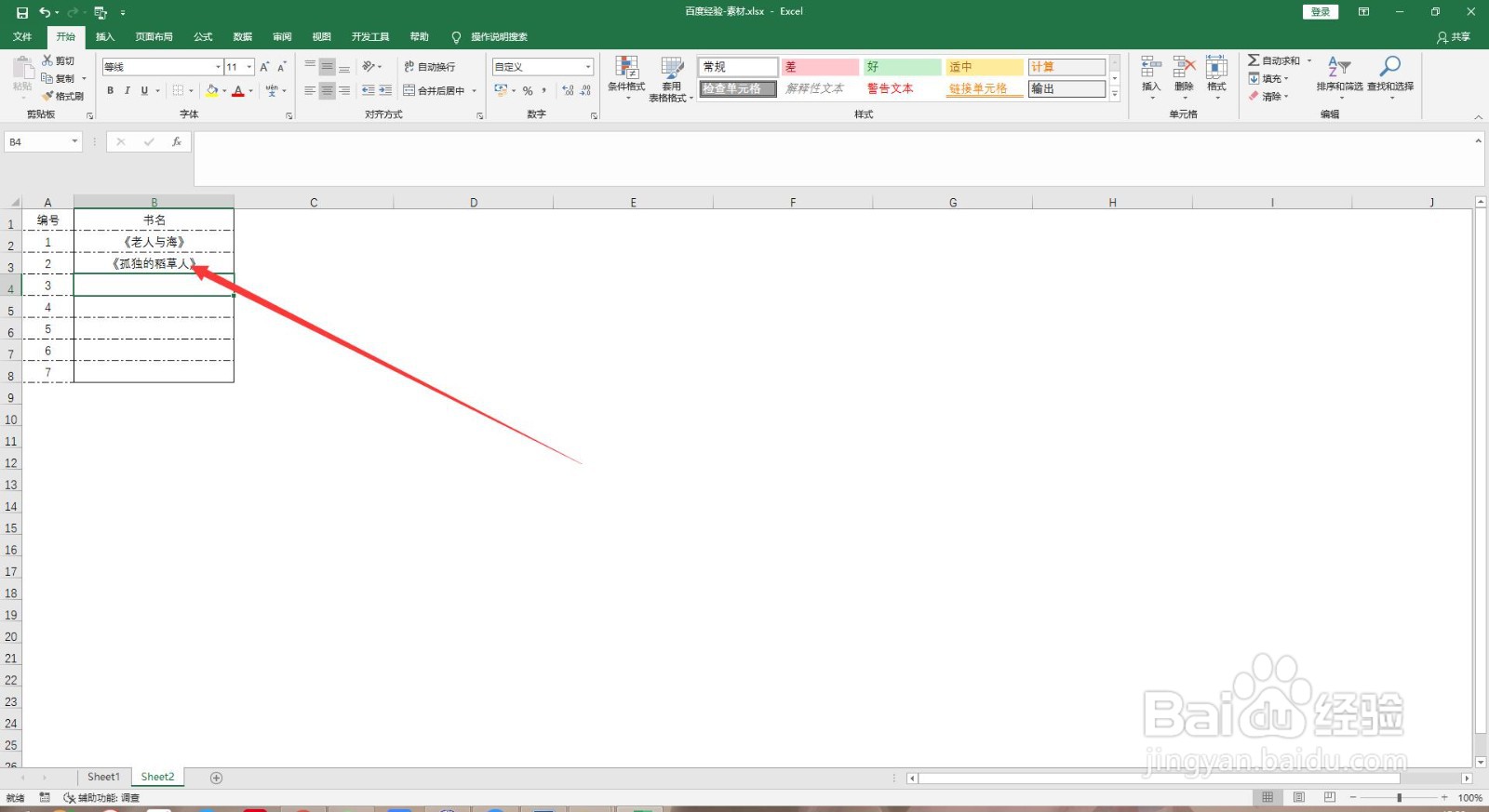The width and height of the screenshot is (1489, 812).
Task: Click the text orientation icon
Action: pyautogui.click(x=369, y=67)
